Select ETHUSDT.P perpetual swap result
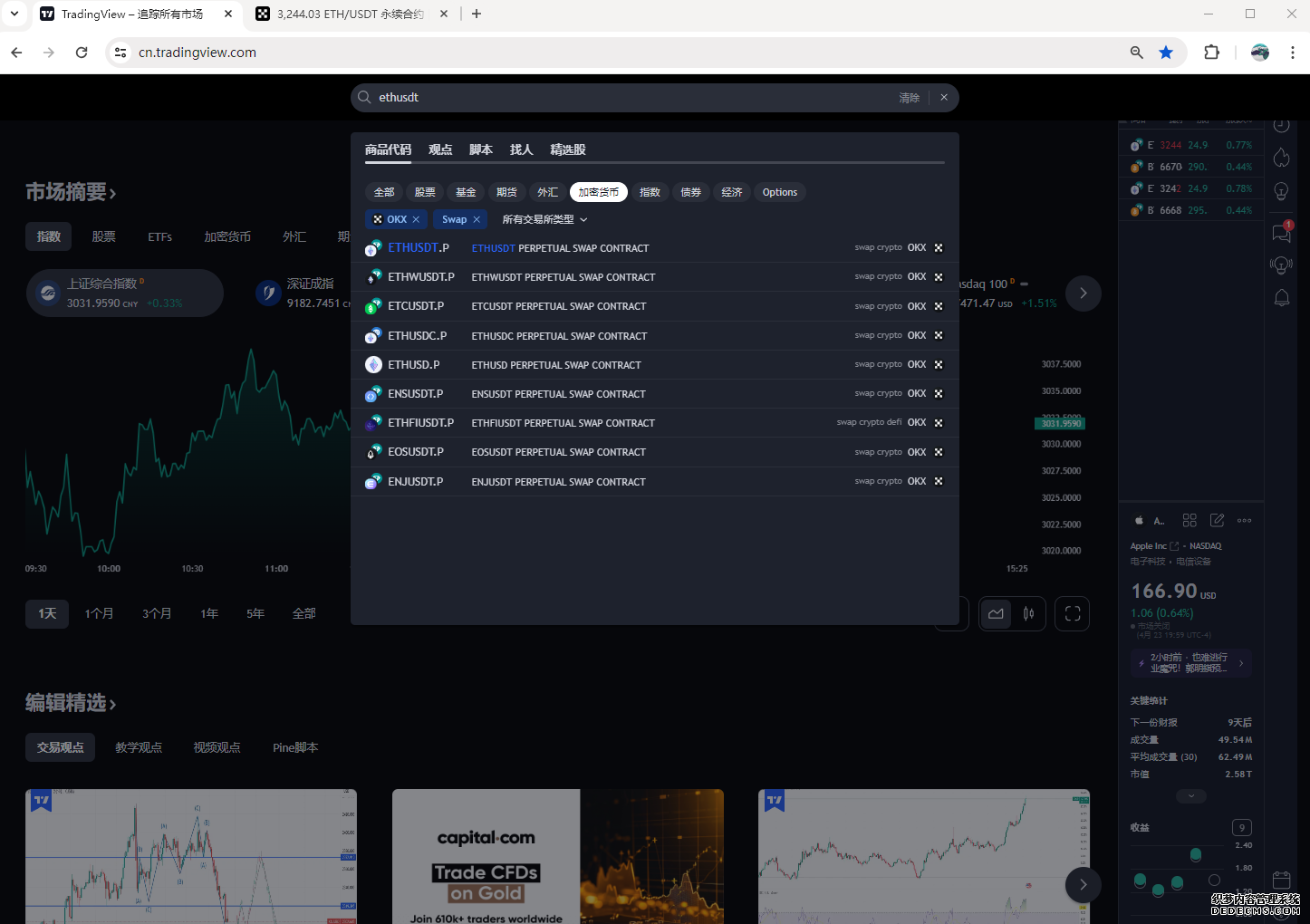The width and height of the screenshot is (1310, 924). click(655, 247)
